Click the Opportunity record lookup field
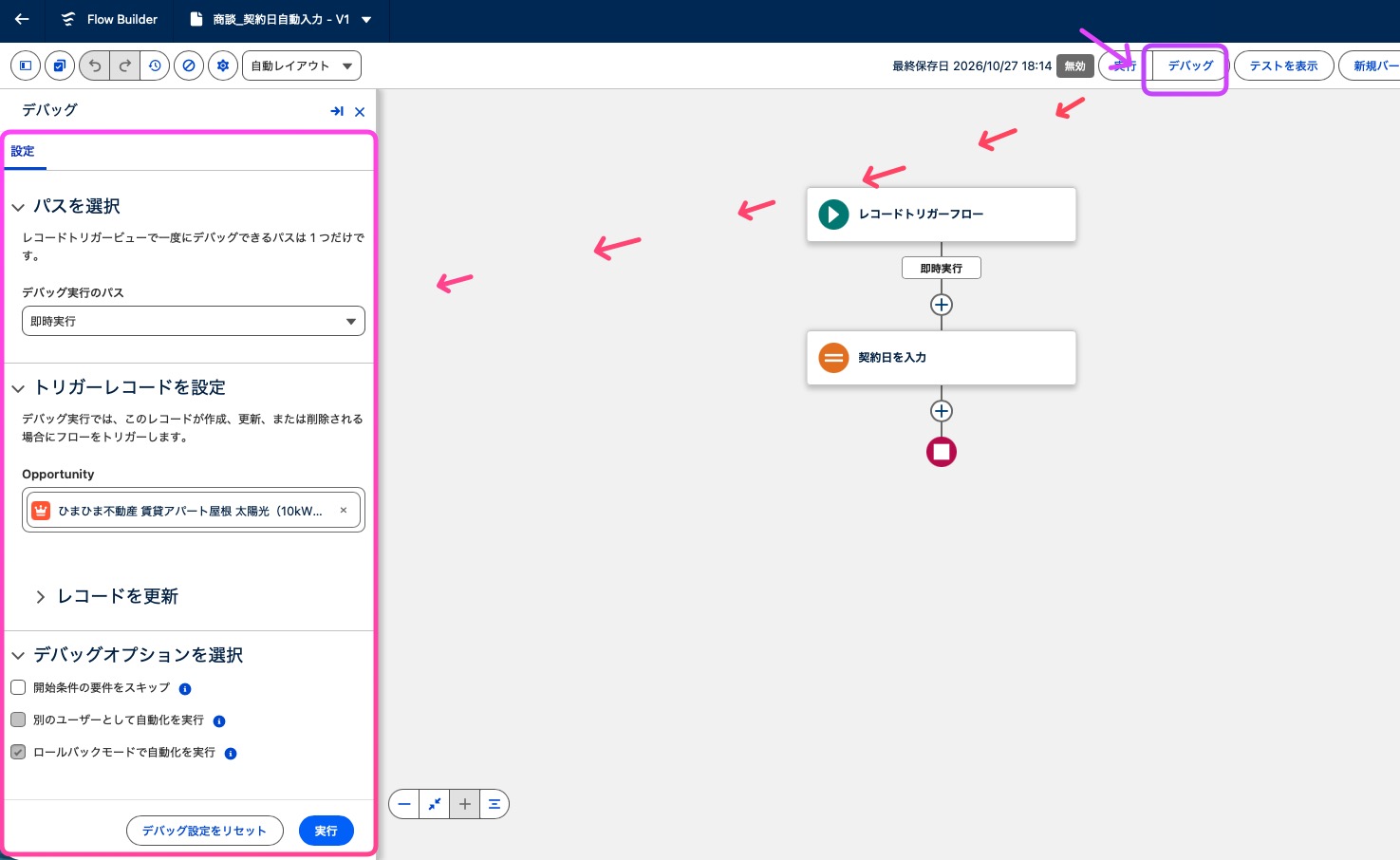The width and height of the screenshot is (1400, 860). tap(194, 510)
